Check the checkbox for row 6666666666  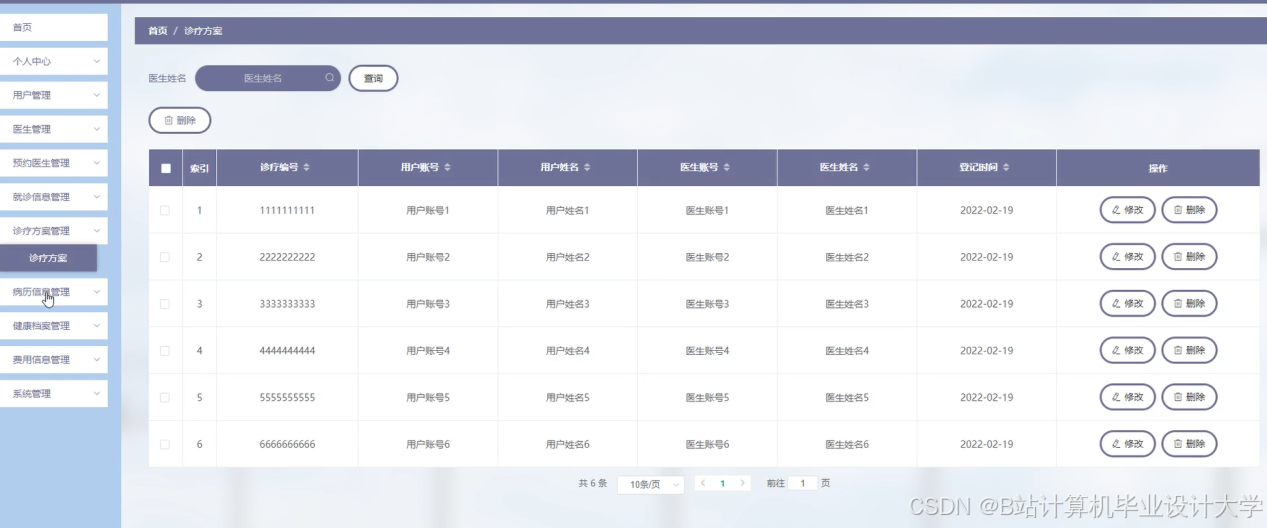coord(165,444)
